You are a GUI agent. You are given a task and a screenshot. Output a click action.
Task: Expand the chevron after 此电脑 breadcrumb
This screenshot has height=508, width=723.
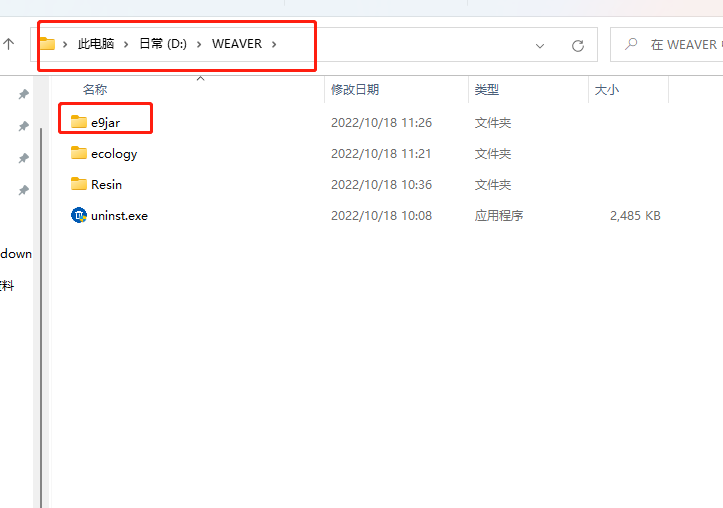(x=126, y=44)
